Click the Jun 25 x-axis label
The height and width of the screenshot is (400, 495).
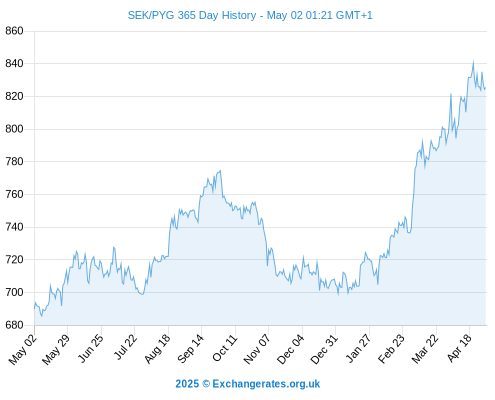pyautogui.click(x=91, y=348)
